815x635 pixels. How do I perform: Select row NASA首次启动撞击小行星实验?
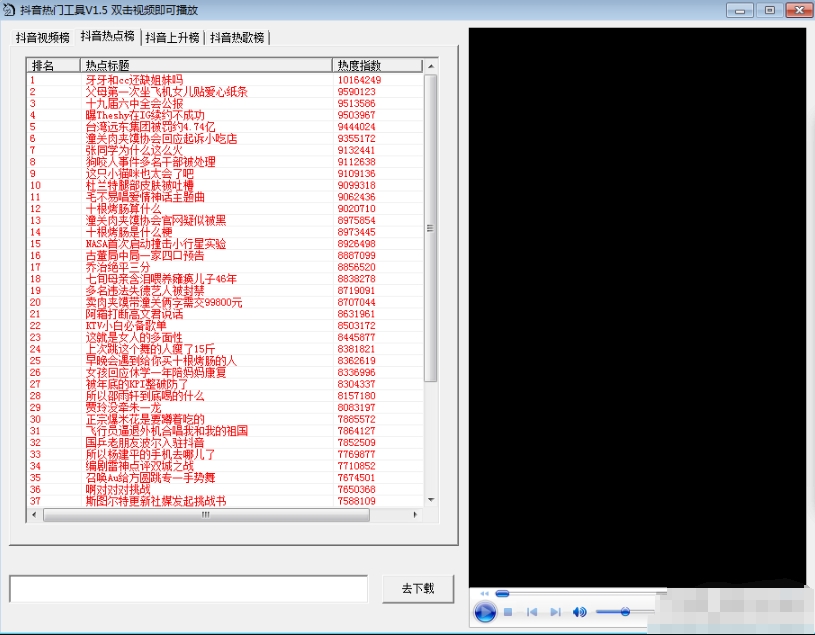pyautogui.click(x=225, y=244)
